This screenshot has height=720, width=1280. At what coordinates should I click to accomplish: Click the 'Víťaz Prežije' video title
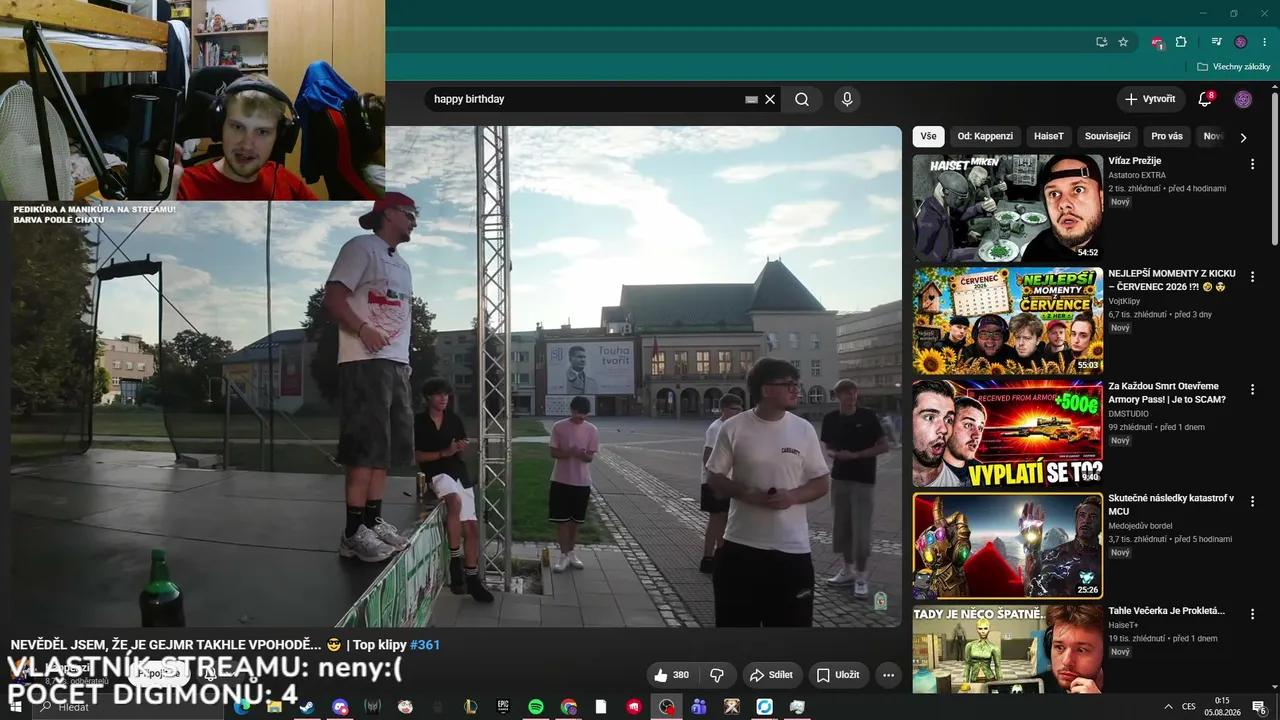(1135, 161)
